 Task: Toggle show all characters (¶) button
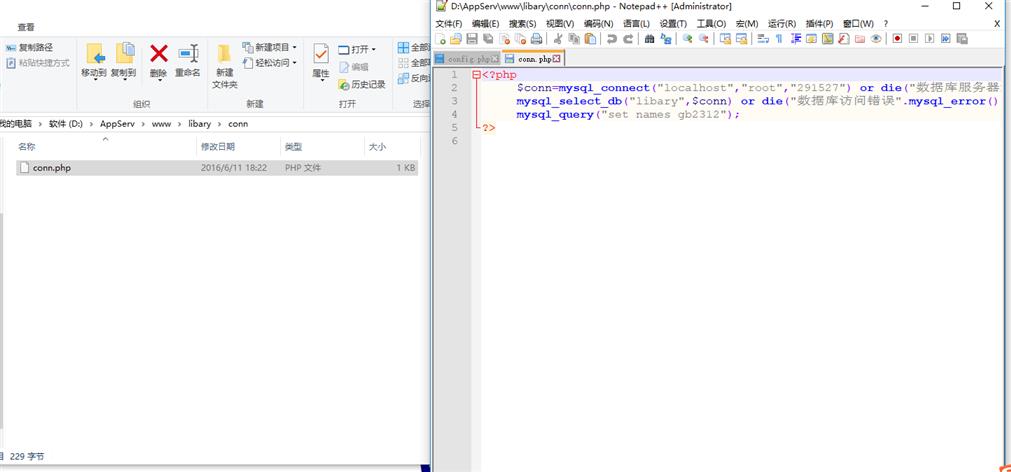point(778,39)
